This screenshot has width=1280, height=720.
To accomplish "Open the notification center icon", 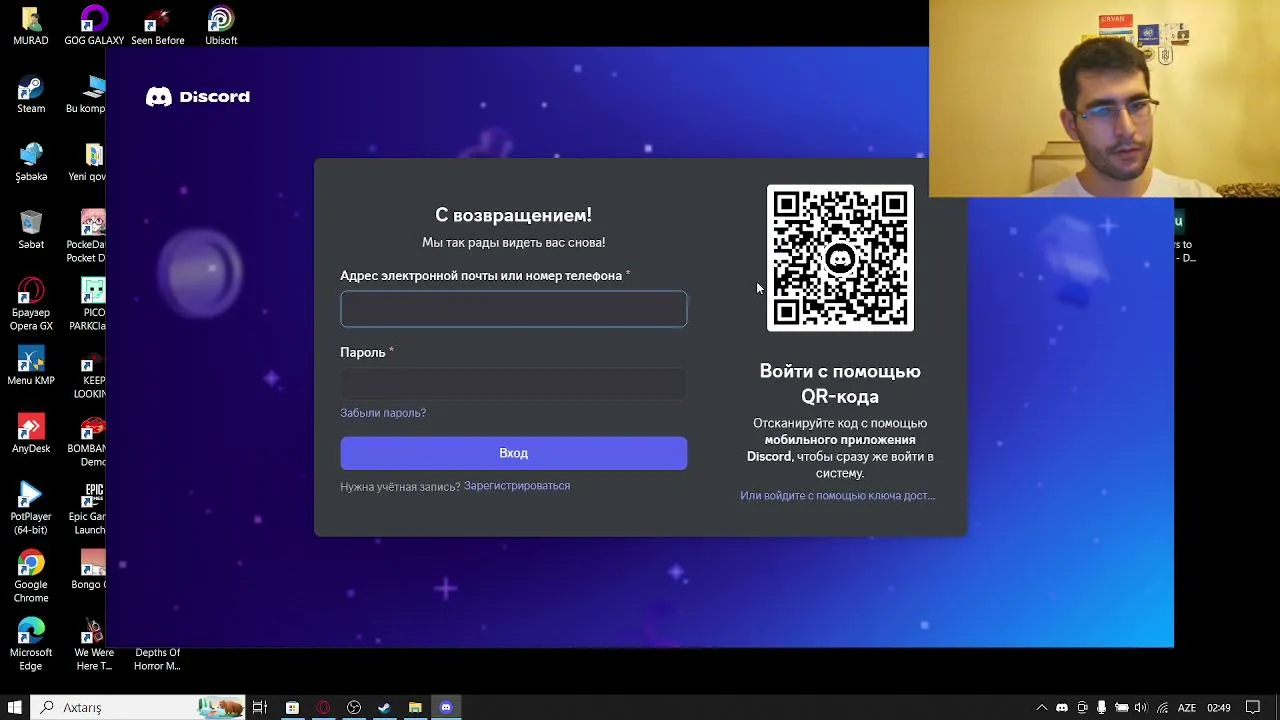I will [x=1253, y=708].
